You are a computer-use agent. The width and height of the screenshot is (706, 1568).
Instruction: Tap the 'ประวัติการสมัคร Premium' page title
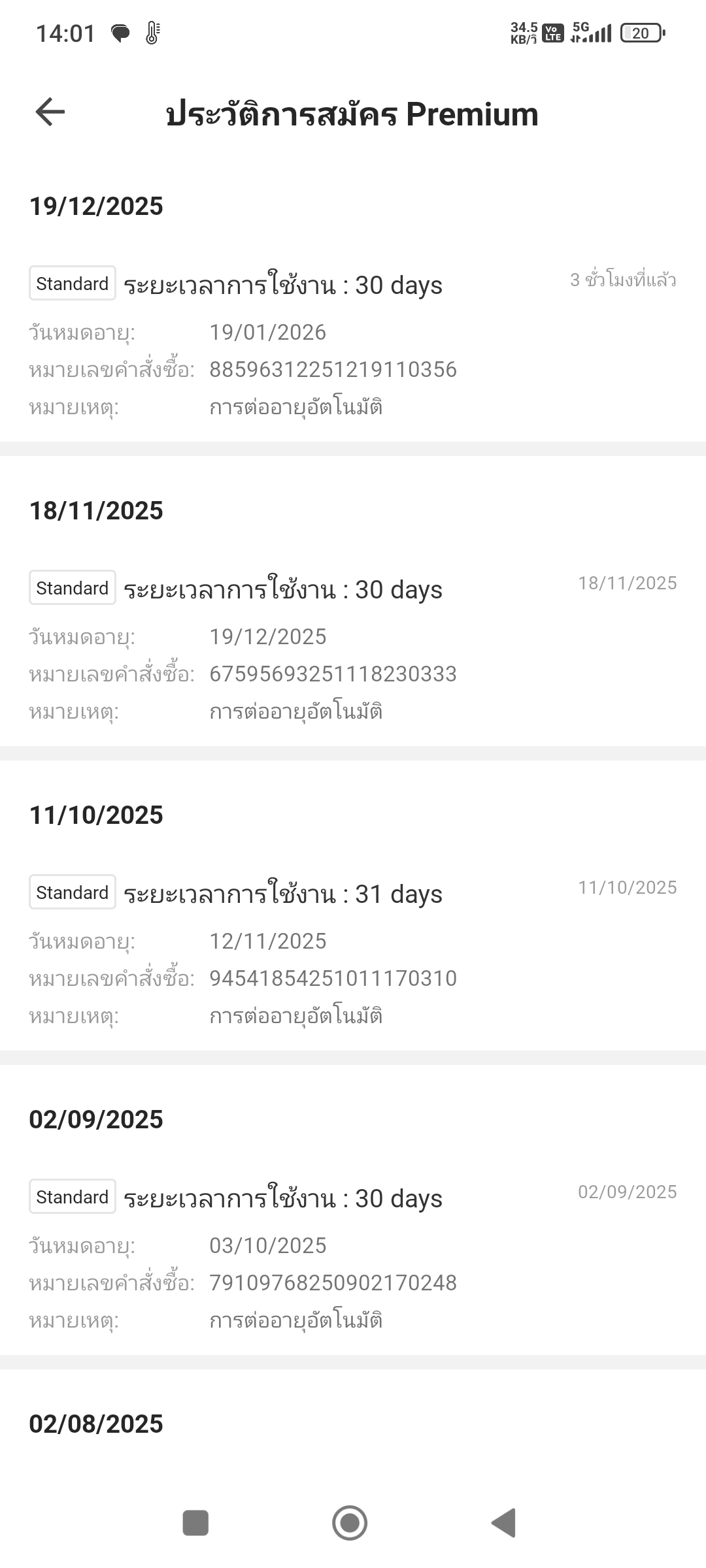pyautogui.click(x=352, y=114)
